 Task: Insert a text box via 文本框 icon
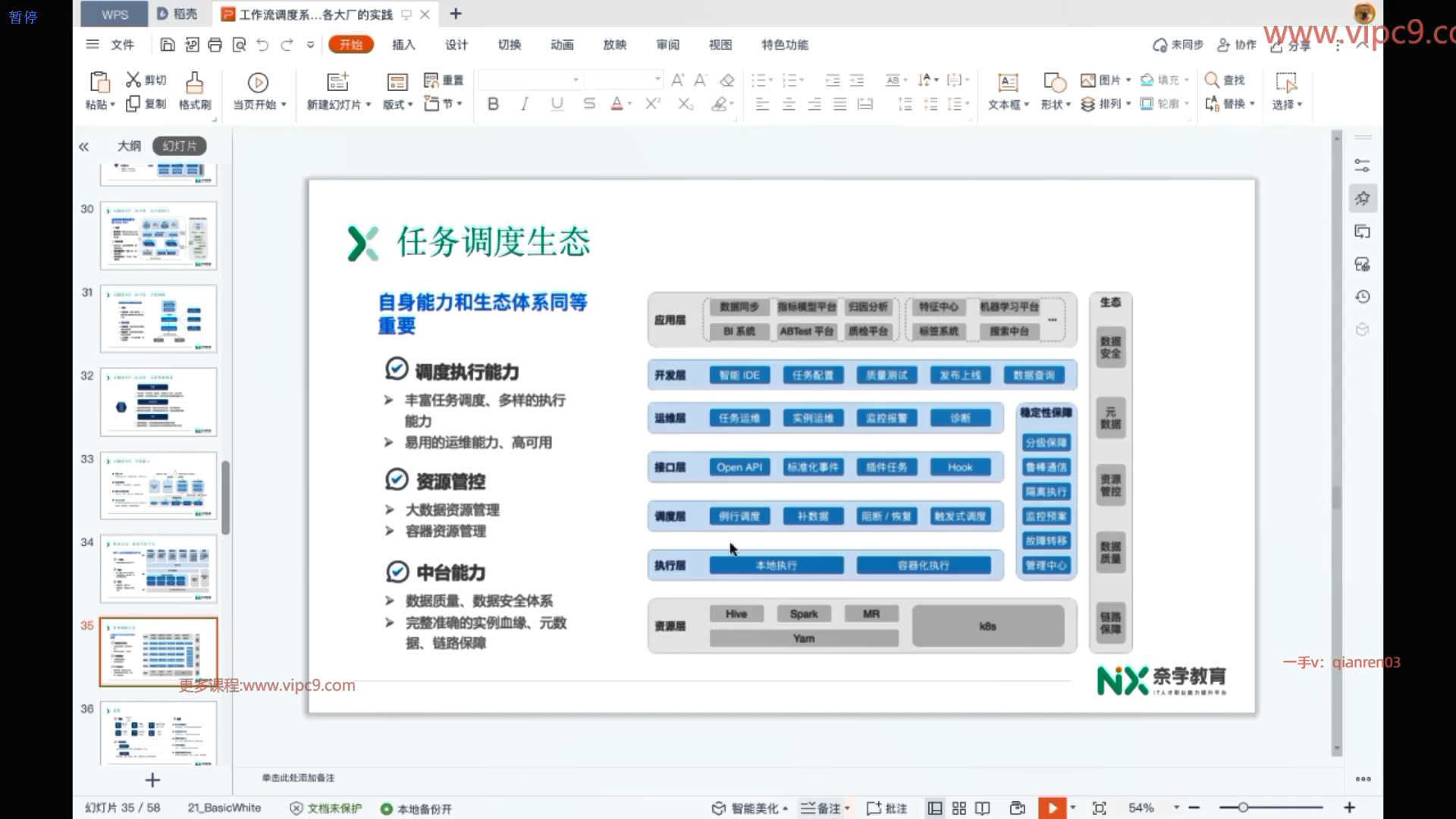coord(1007,82)
